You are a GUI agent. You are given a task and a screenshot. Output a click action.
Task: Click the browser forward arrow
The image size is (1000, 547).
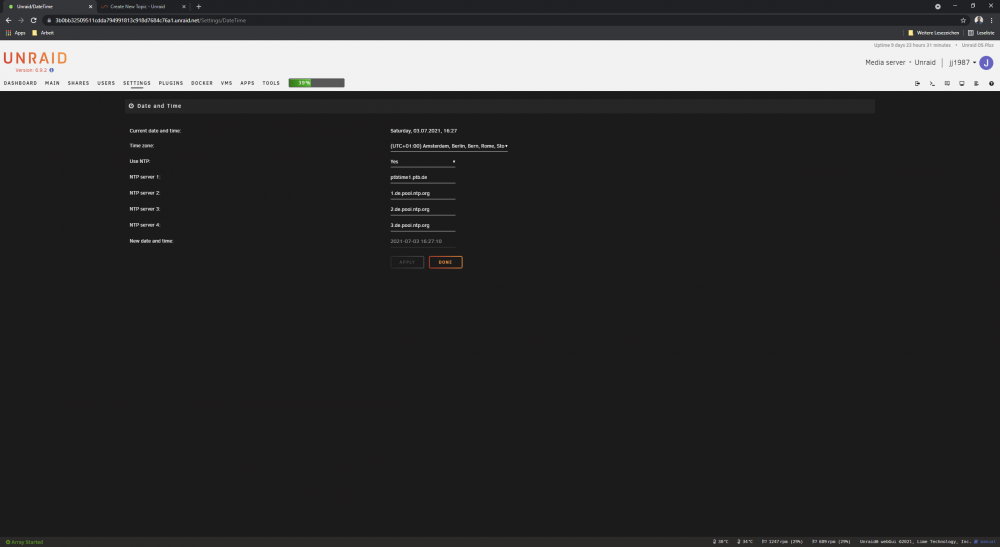tap(20, 20)
